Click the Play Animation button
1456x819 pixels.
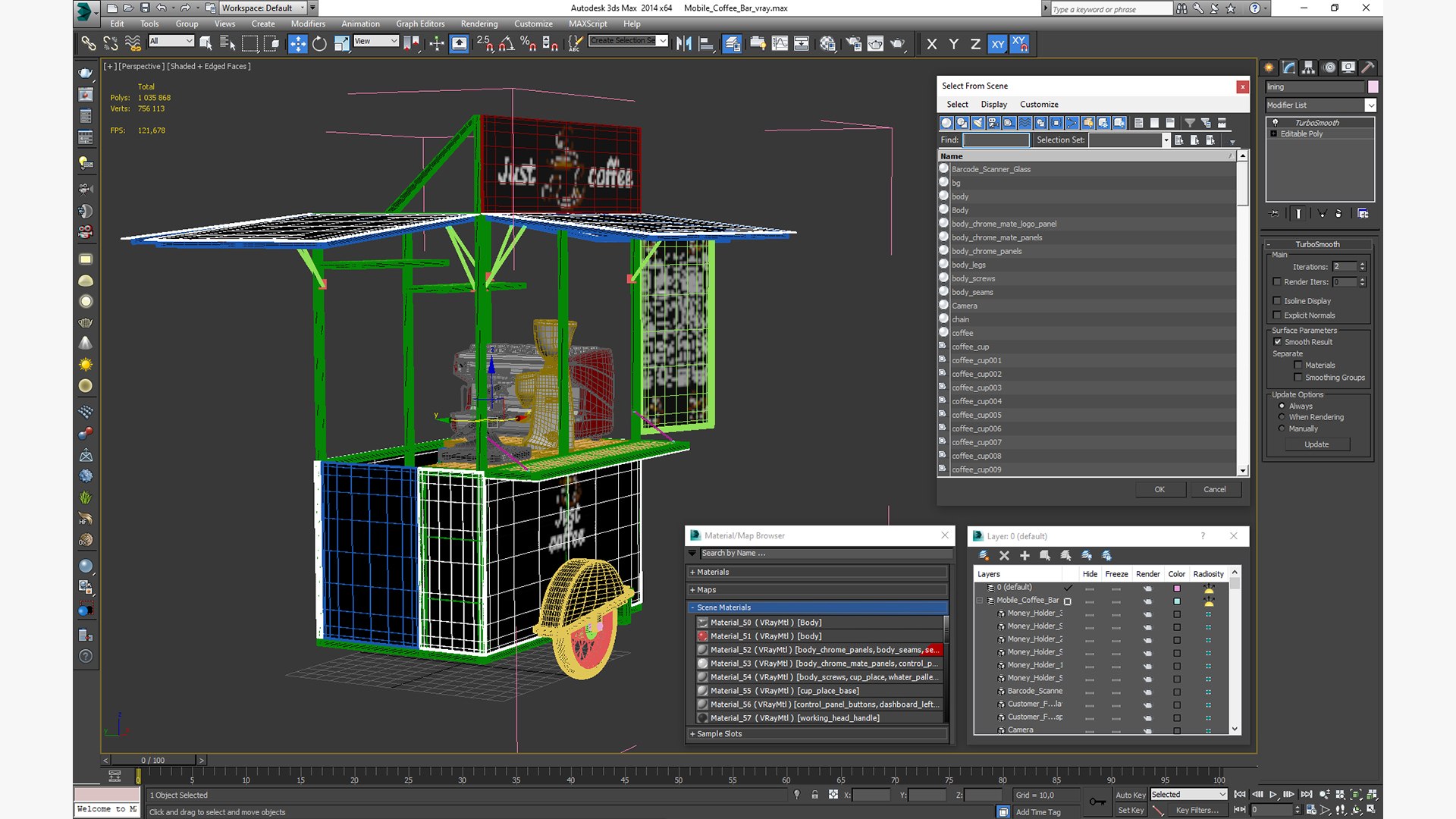(x=1273, y=795)
